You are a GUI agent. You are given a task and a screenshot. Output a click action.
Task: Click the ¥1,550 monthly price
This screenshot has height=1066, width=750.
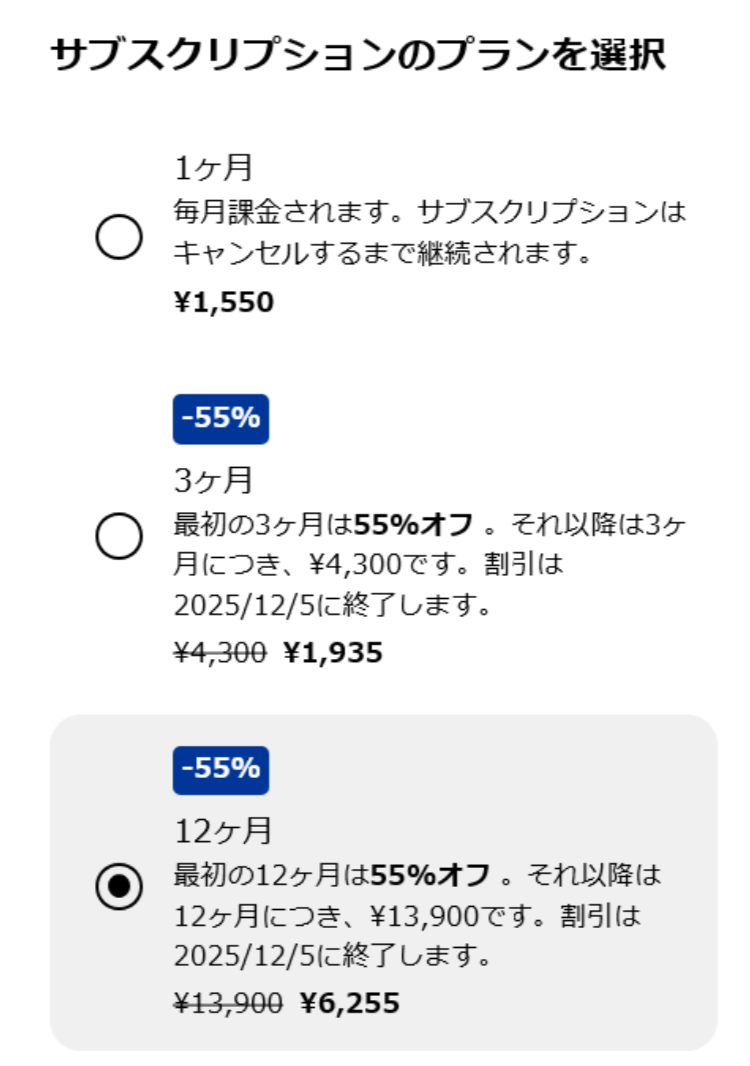[223, 302]
